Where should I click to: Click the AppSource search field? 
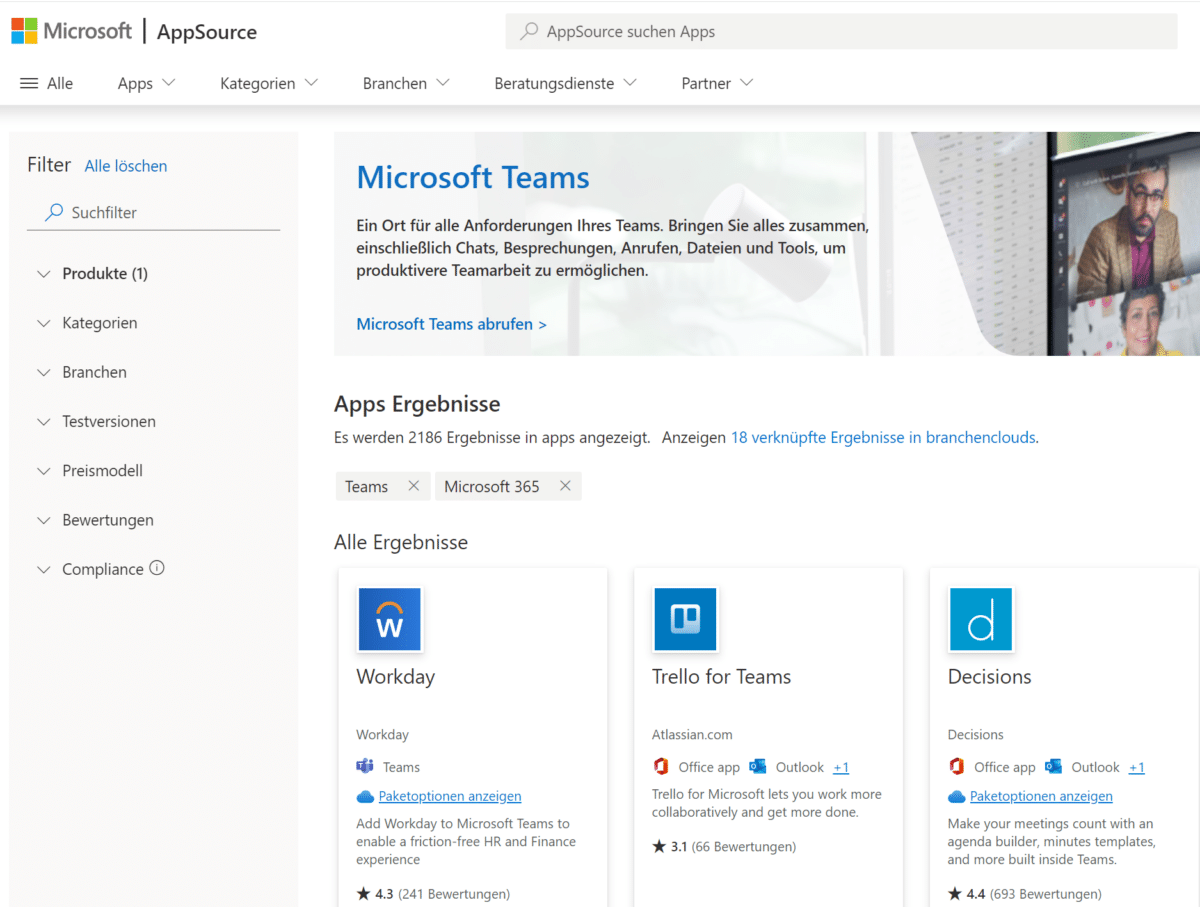(840, 32)
